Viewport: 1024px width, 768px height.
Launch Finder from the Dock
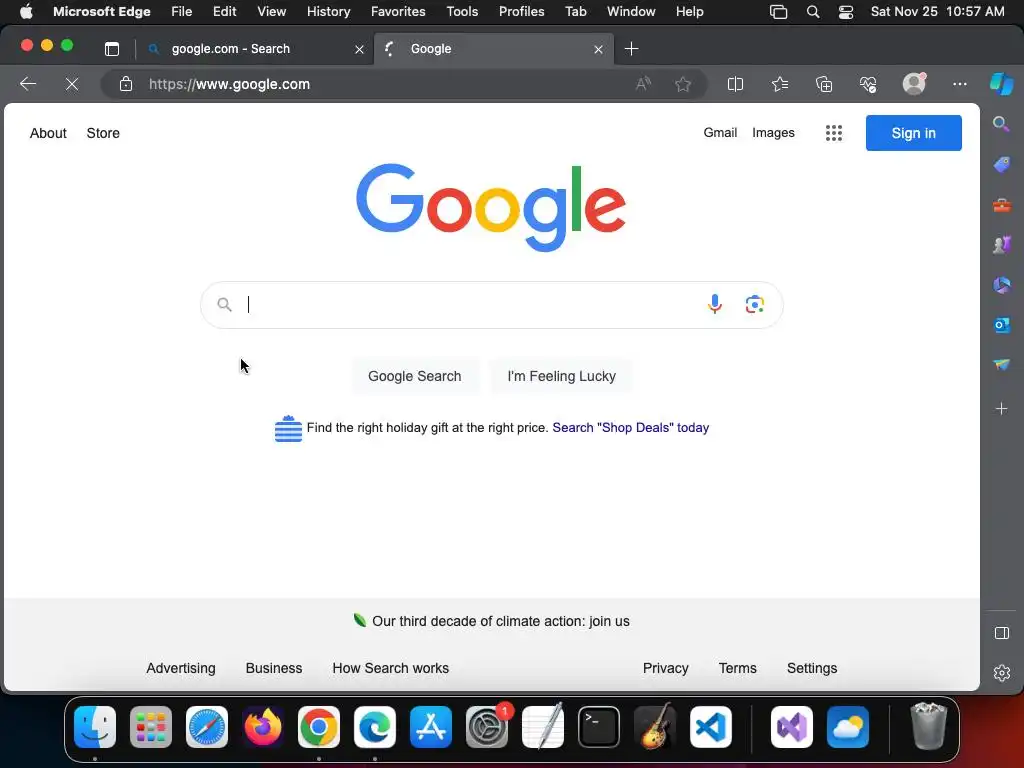[95, 726]
